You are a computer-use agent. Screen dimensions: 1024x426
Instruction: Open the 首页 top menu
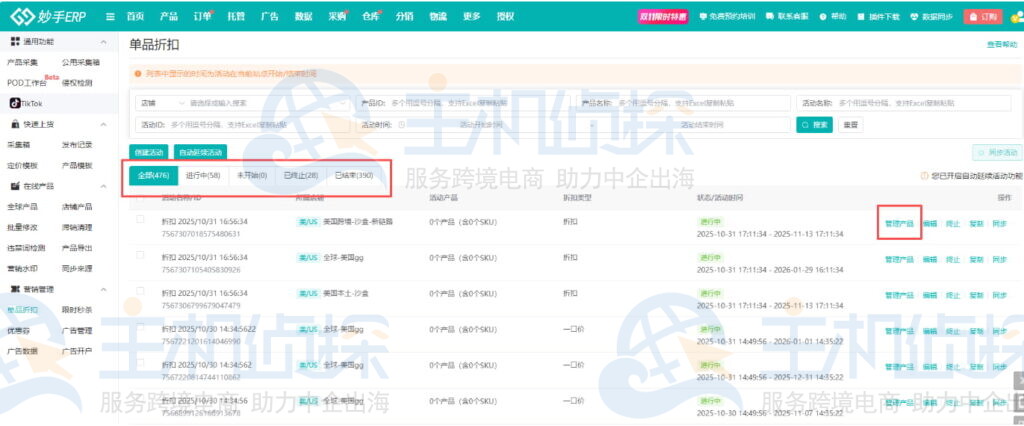[x=135, y=17]
